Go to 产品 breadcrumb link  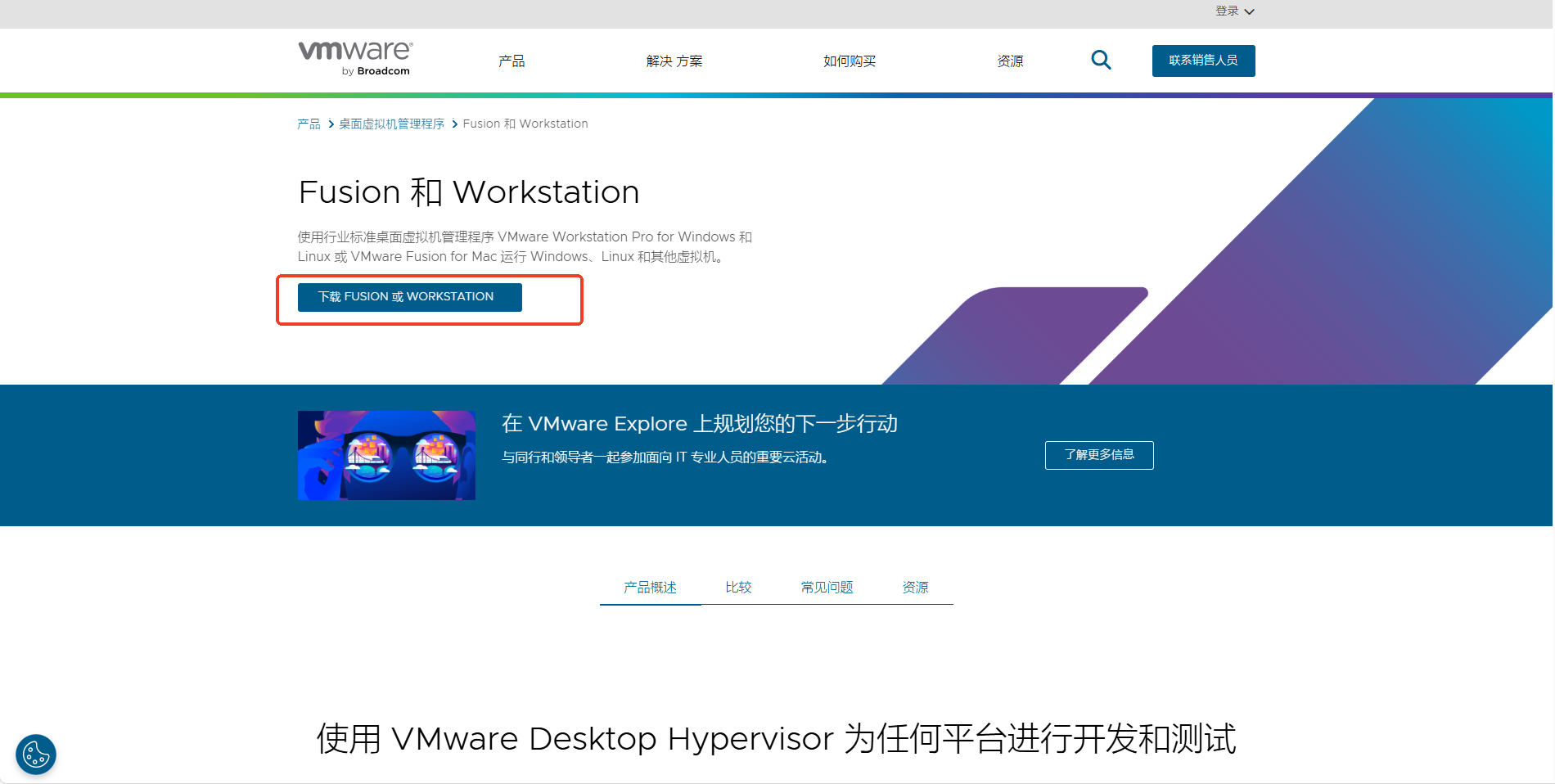point(309,124)
